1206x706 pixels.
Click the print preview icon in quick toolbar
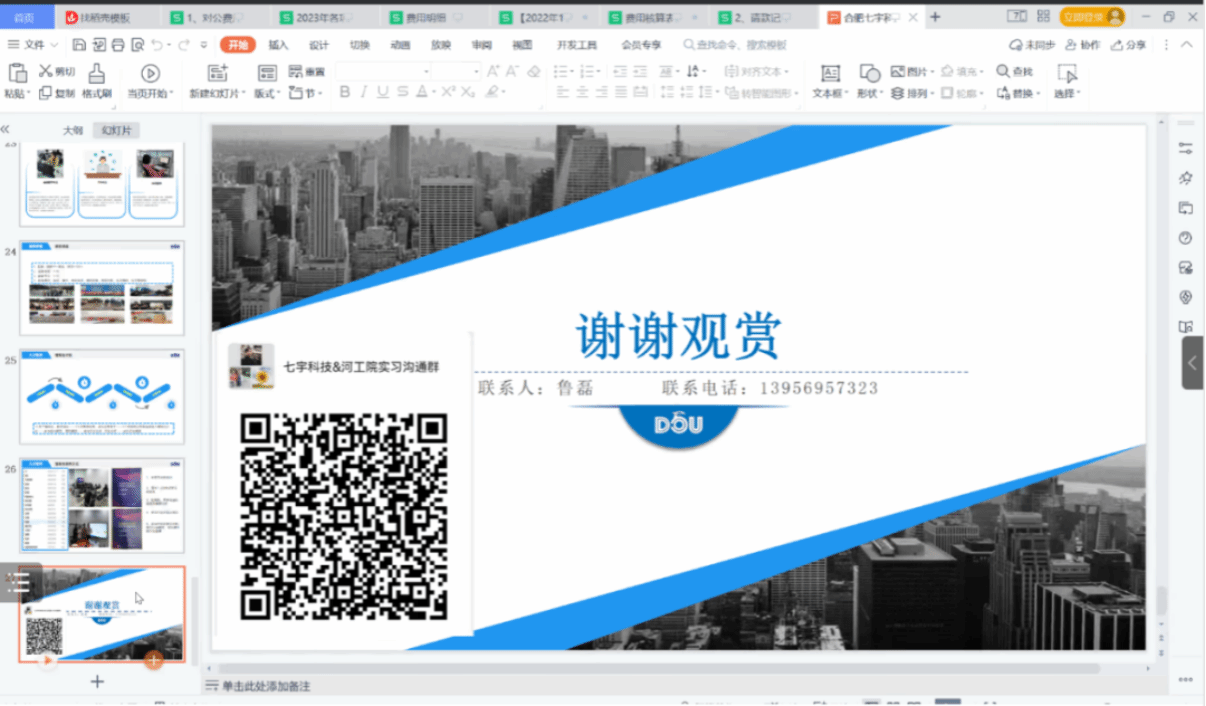pos(136,45)
